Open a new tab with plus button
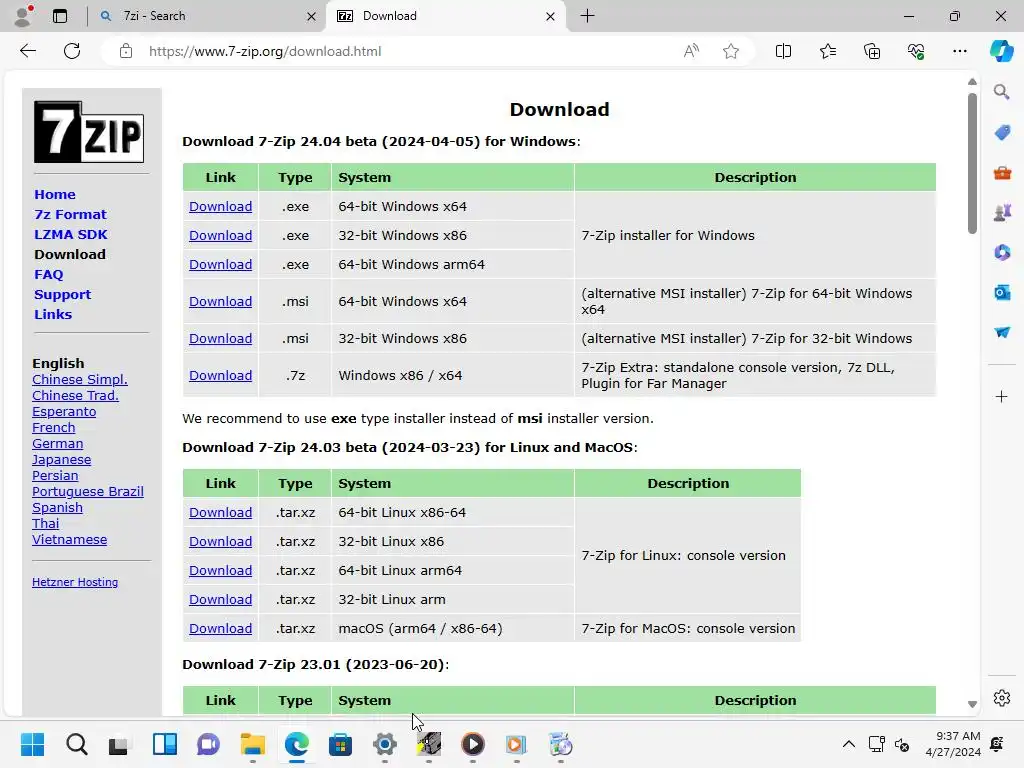 588,16
